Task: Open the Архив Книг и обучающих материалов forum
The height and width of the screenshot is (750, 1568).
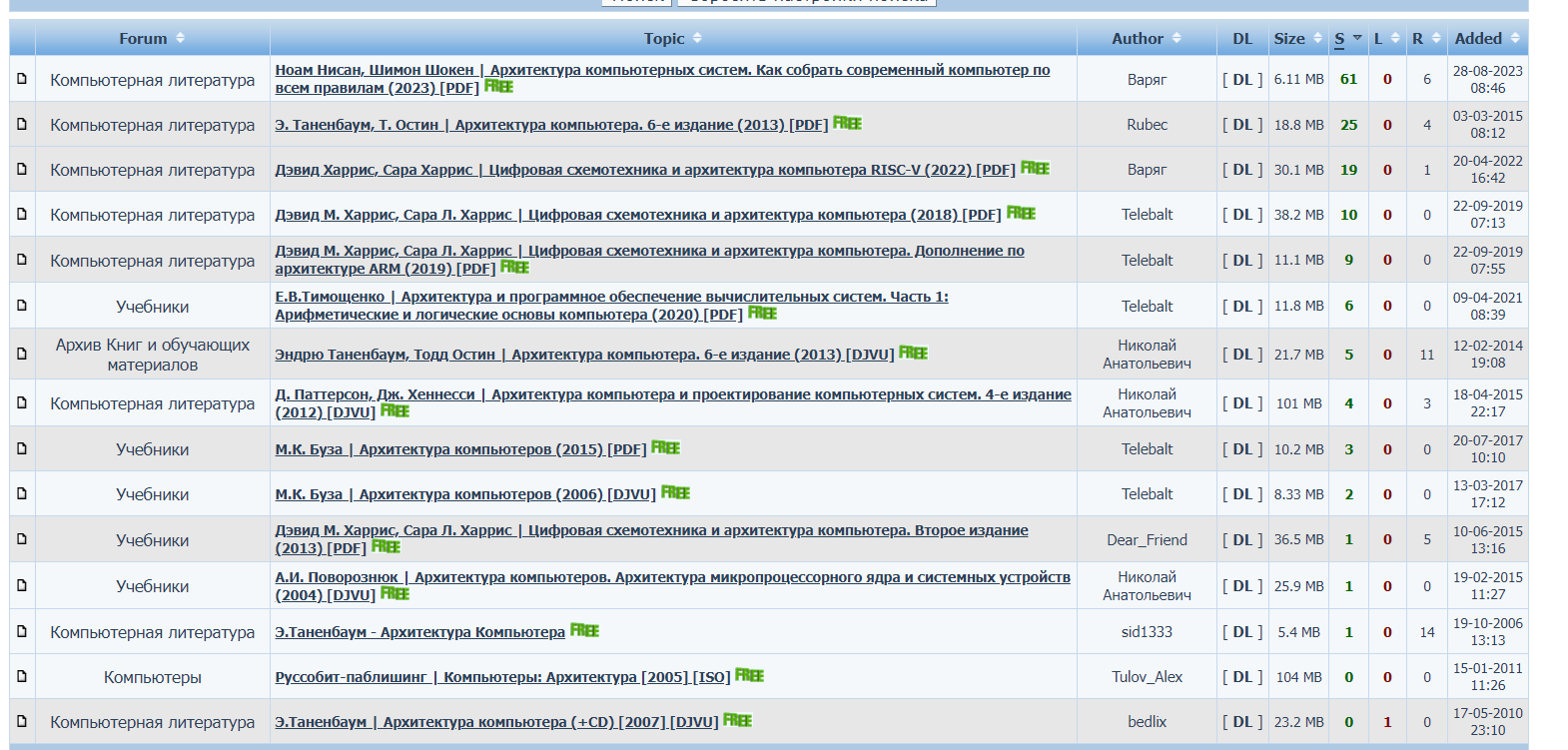Action: (152, 355)
